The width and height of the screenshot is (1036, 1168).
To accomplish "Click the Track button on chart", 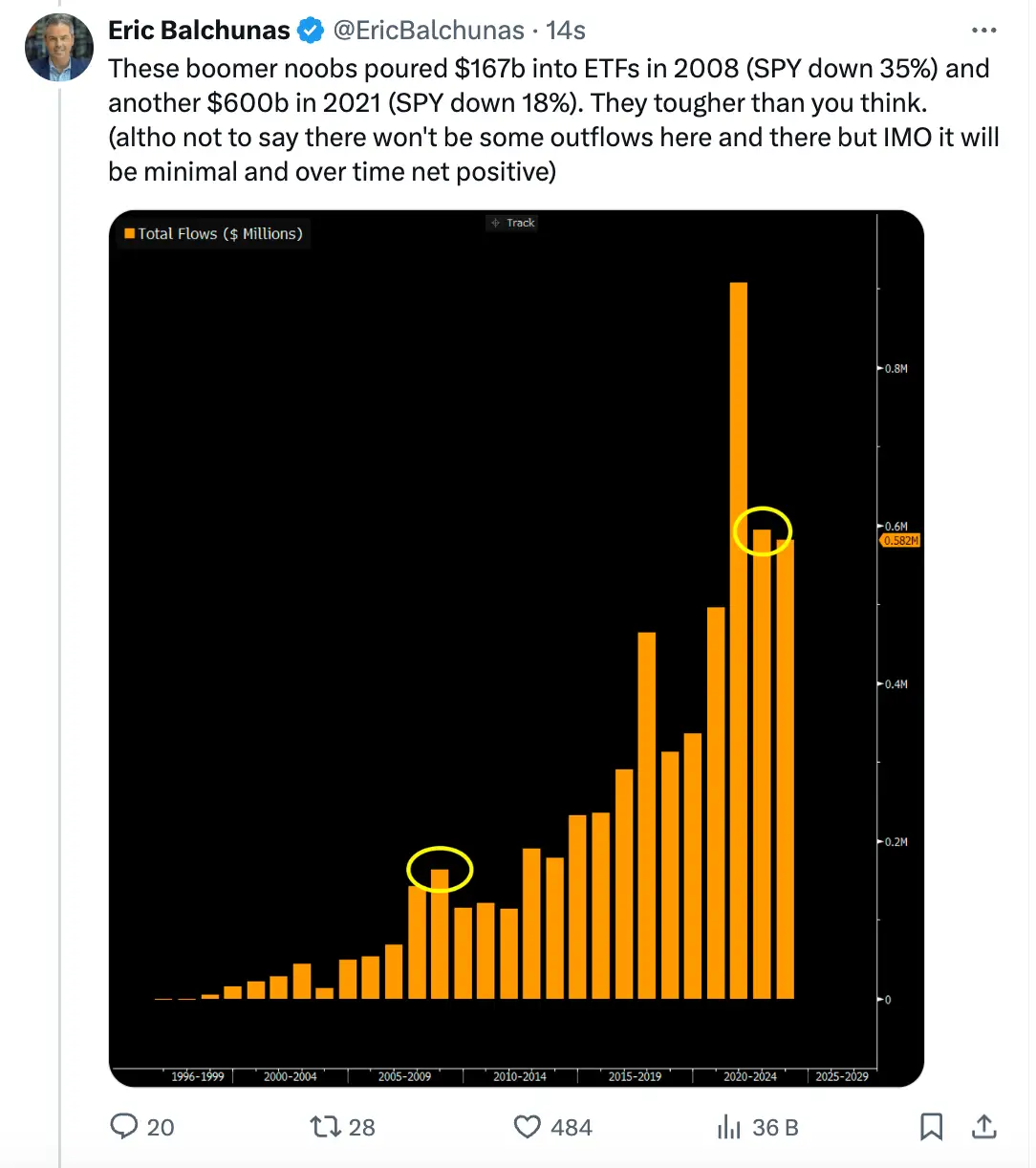I will pos(513,223).
